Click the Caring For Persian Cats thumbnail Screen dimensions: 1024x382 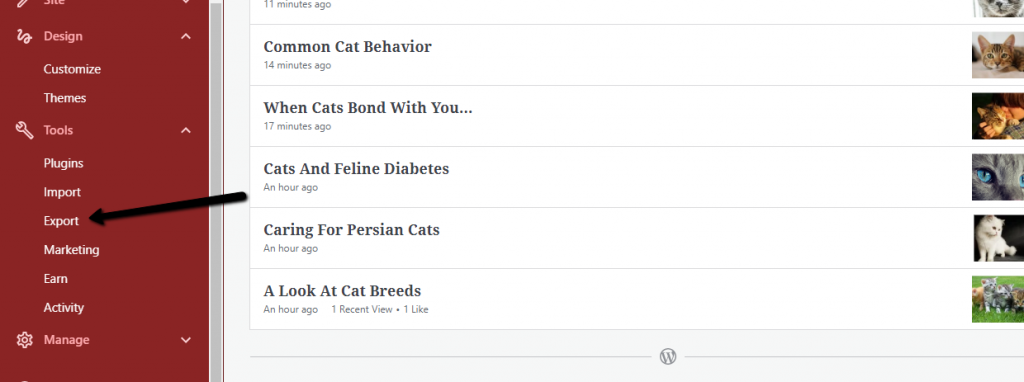(998, 238)
